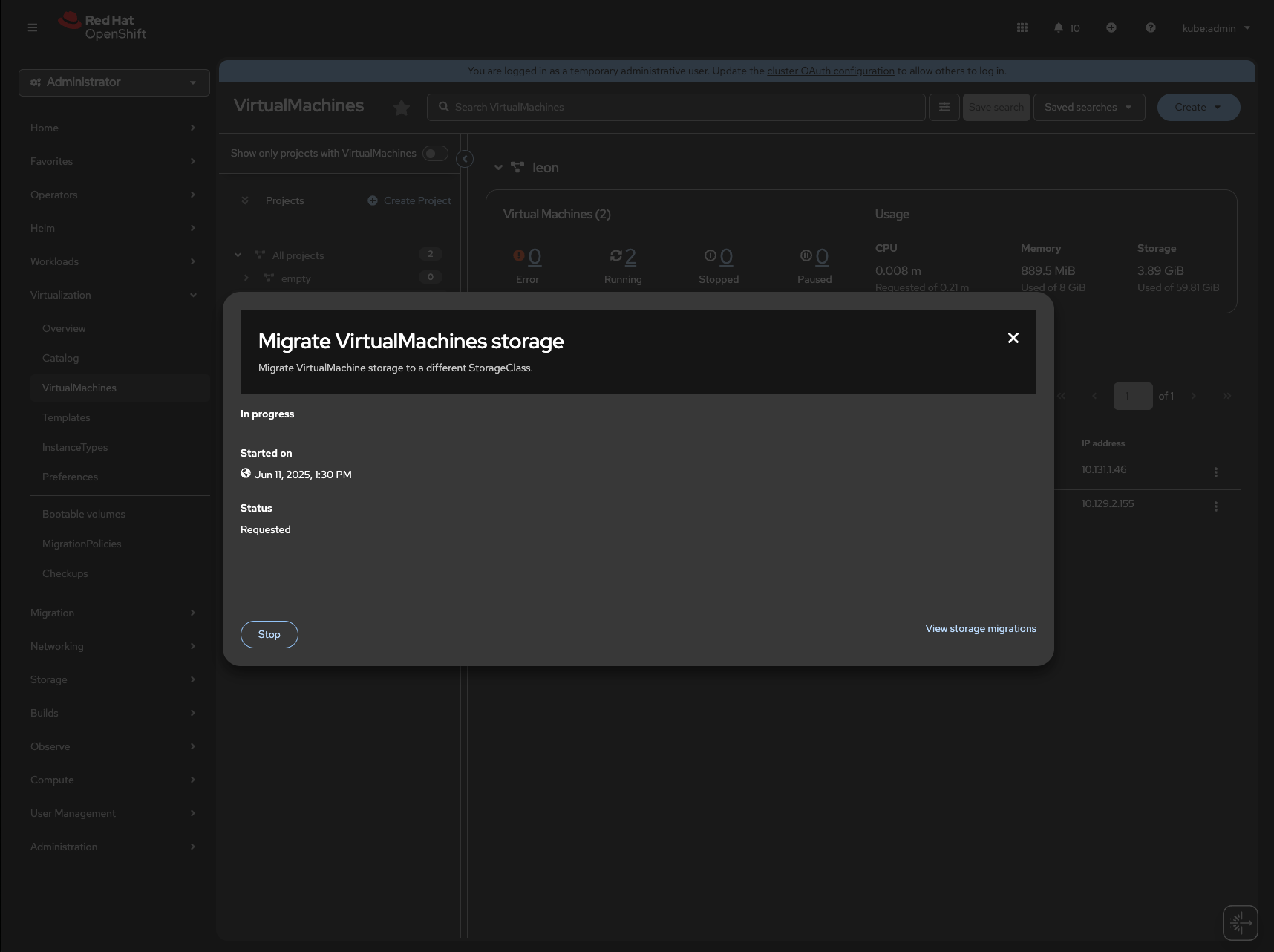Open the Saved searches dropdown
Image resolution: width=1274 pixels, height=952 pixels.
(x=1089, y=107)
